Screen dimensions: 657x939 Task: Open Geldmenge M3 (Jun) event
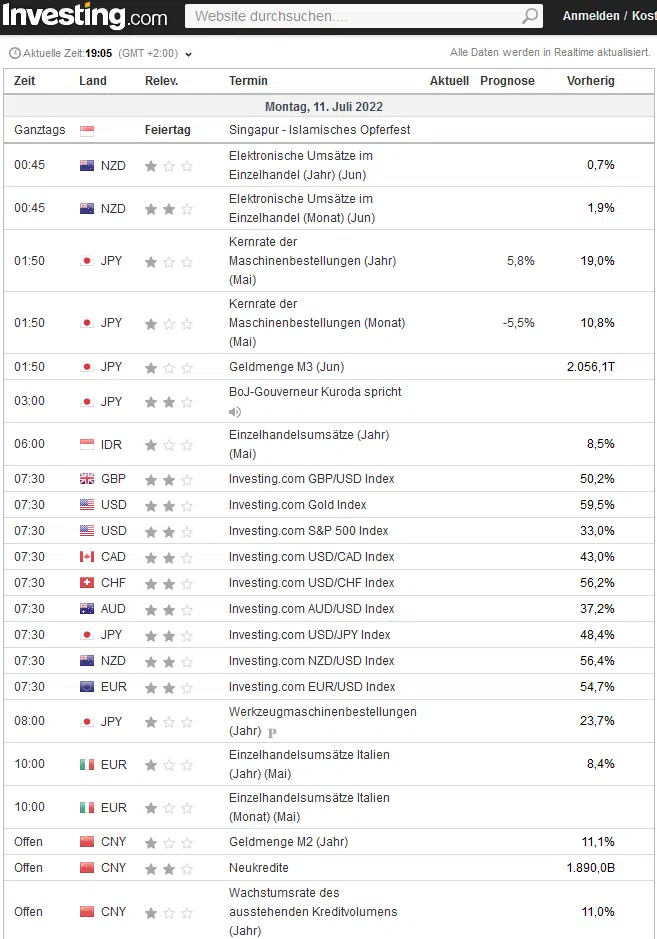point(286,366)
